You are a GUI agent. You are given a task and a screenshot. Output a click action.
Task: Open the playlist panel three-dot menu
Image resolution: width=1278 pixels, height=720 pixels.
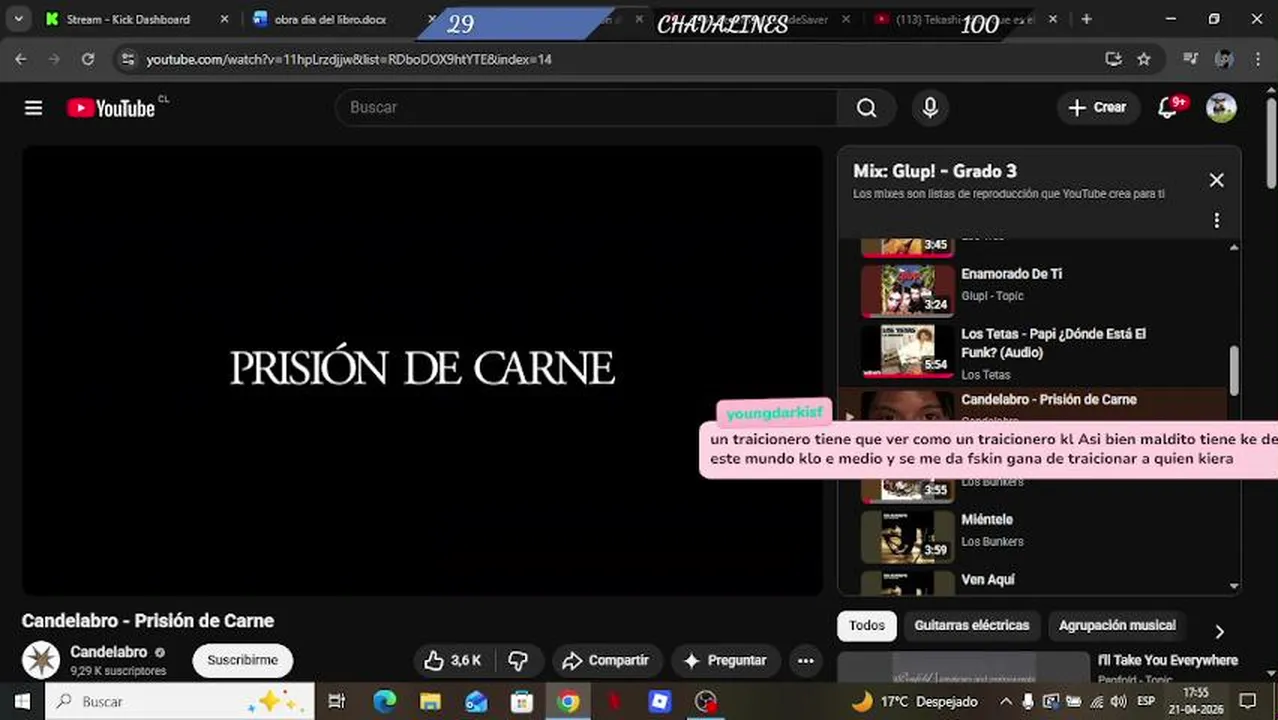point(1216,220)
